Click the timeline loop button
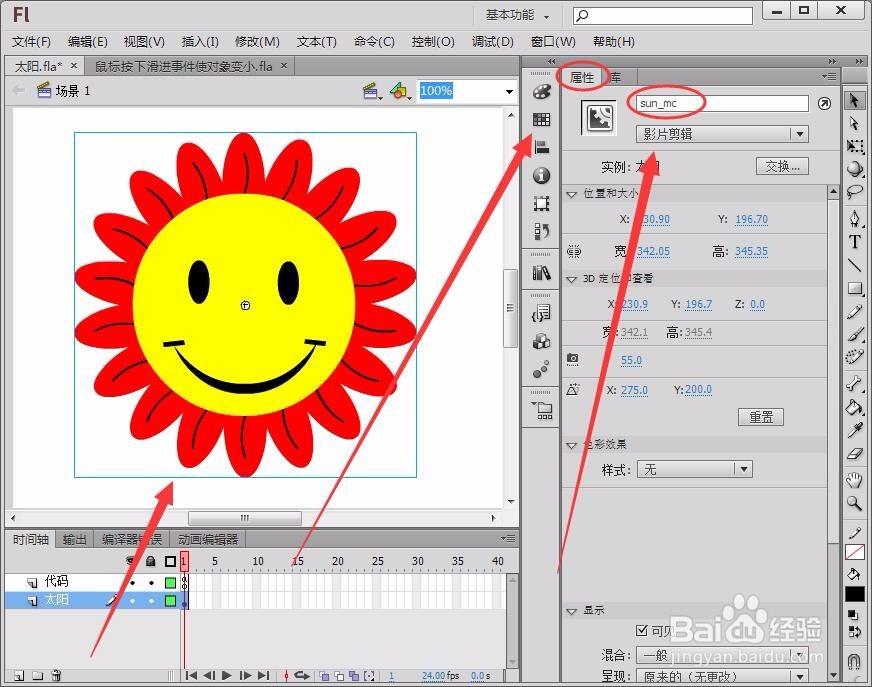872x687 pixels. click(x=301, y=675)
